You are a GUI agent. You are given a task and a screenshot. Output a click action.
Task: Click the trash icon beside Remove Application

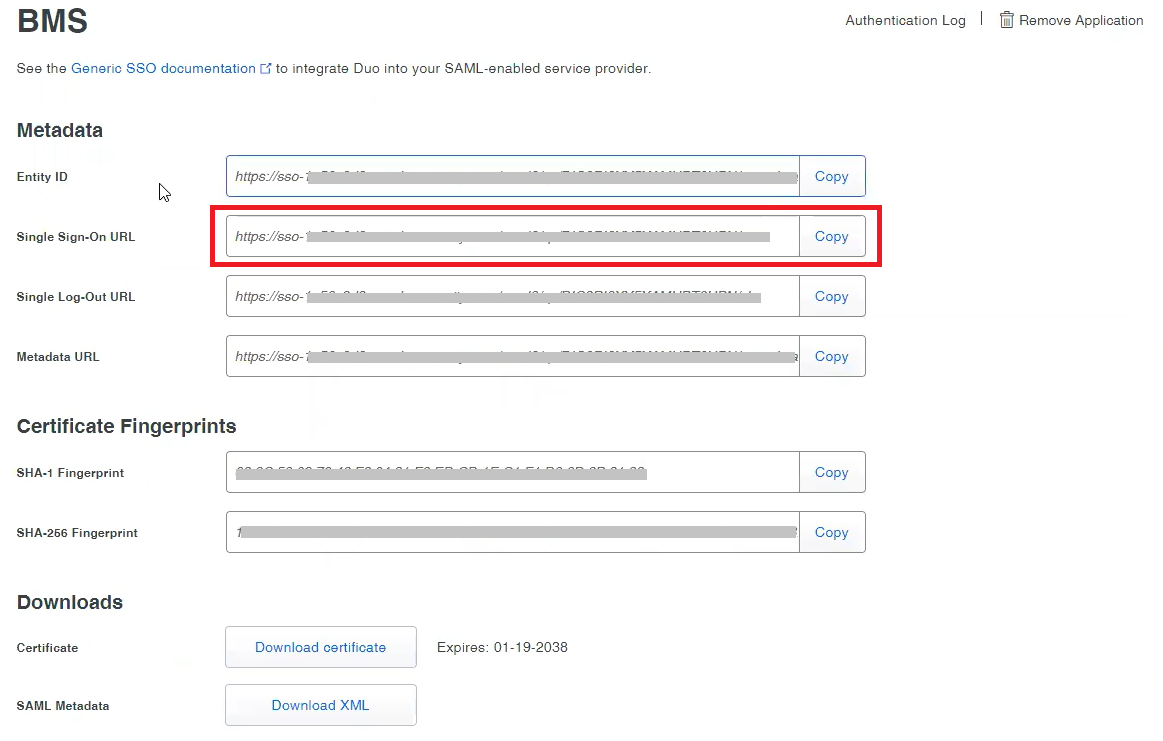[x=1007, y=20]
